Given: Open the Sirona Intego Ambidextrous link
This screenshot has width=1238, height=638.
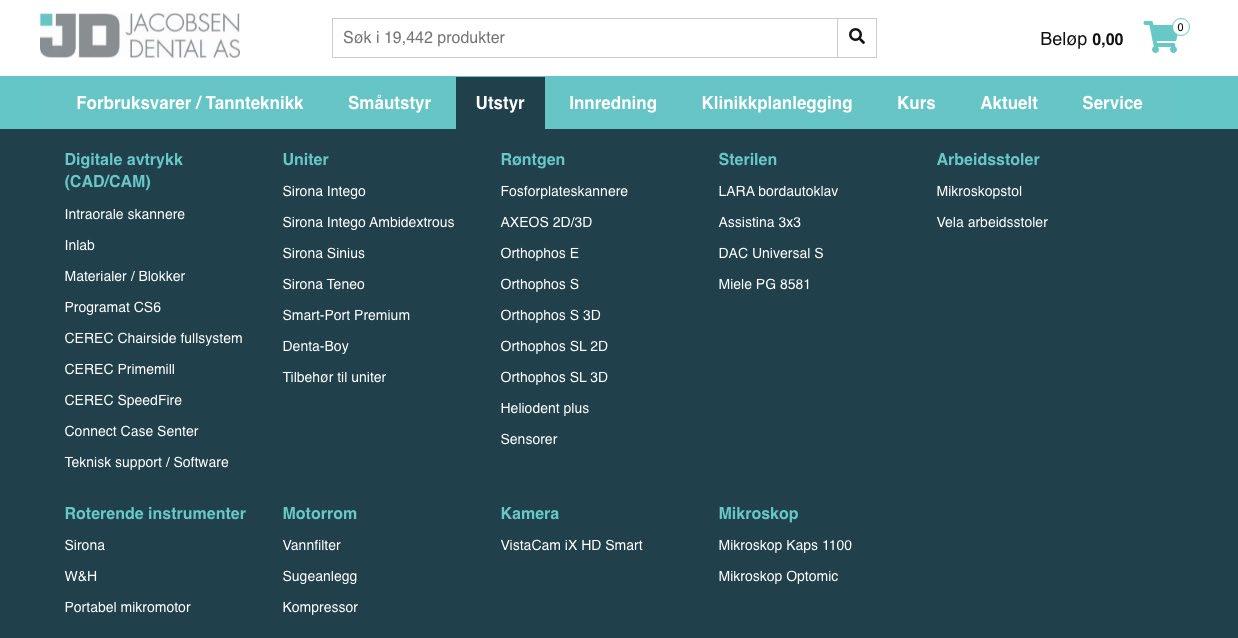Looking at the screenshot, I should 368,222.
